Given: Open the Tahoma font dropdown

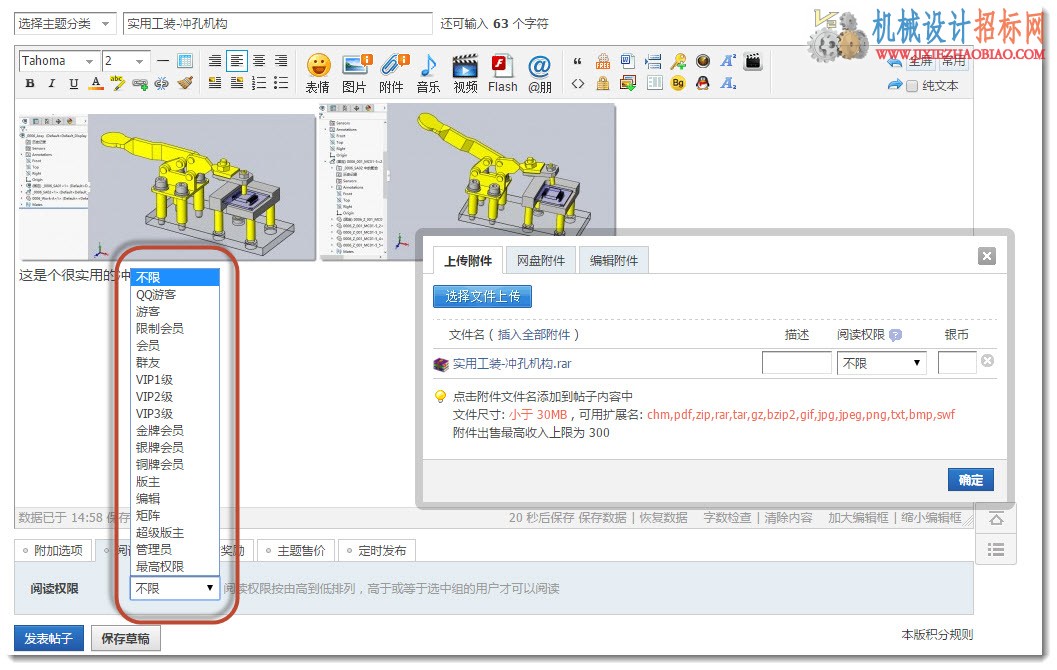Looking at the screenshot, I should (x=59, y=61).
